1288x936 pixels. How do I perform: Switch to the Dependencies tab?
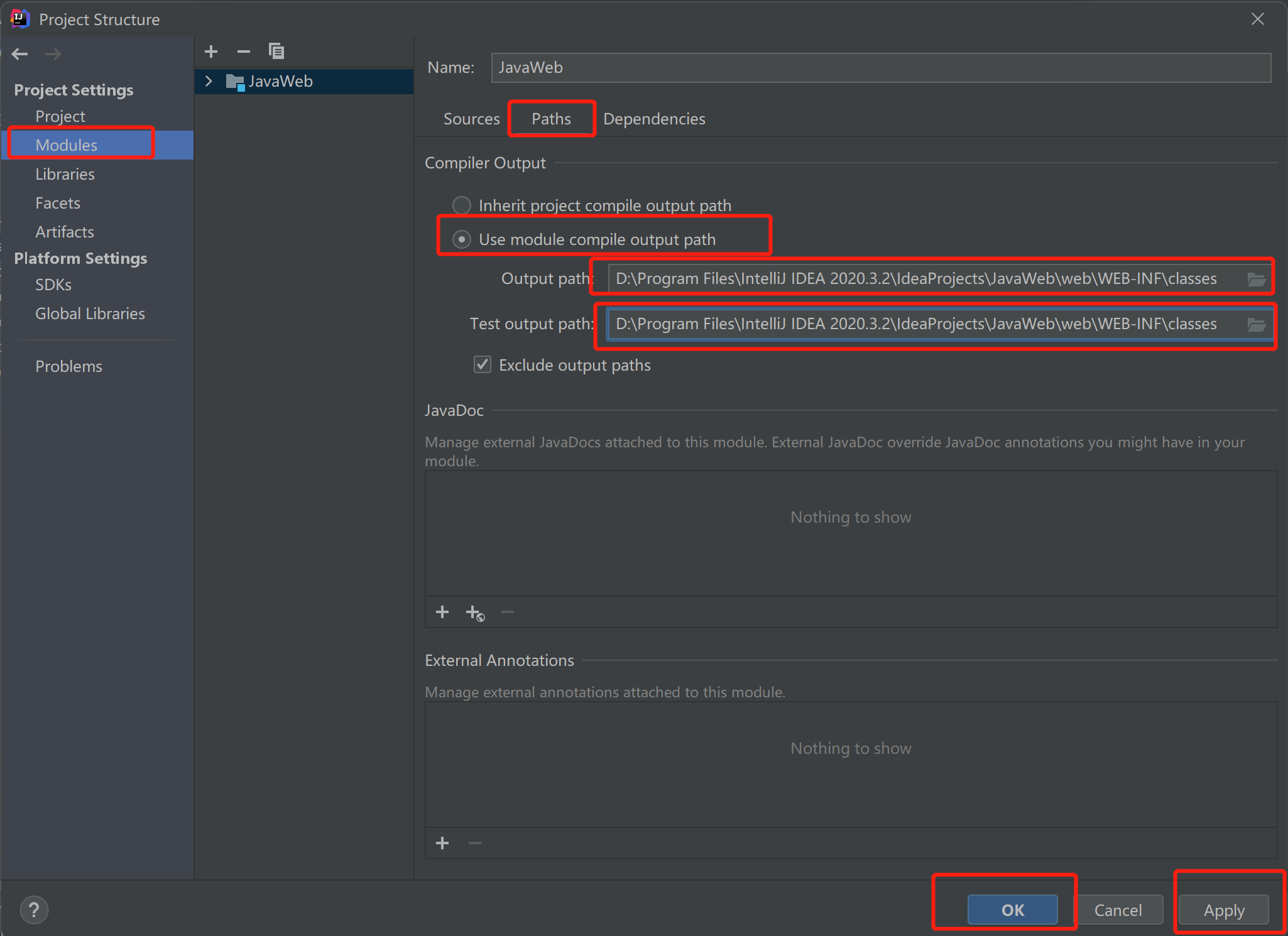click(654, 119)
